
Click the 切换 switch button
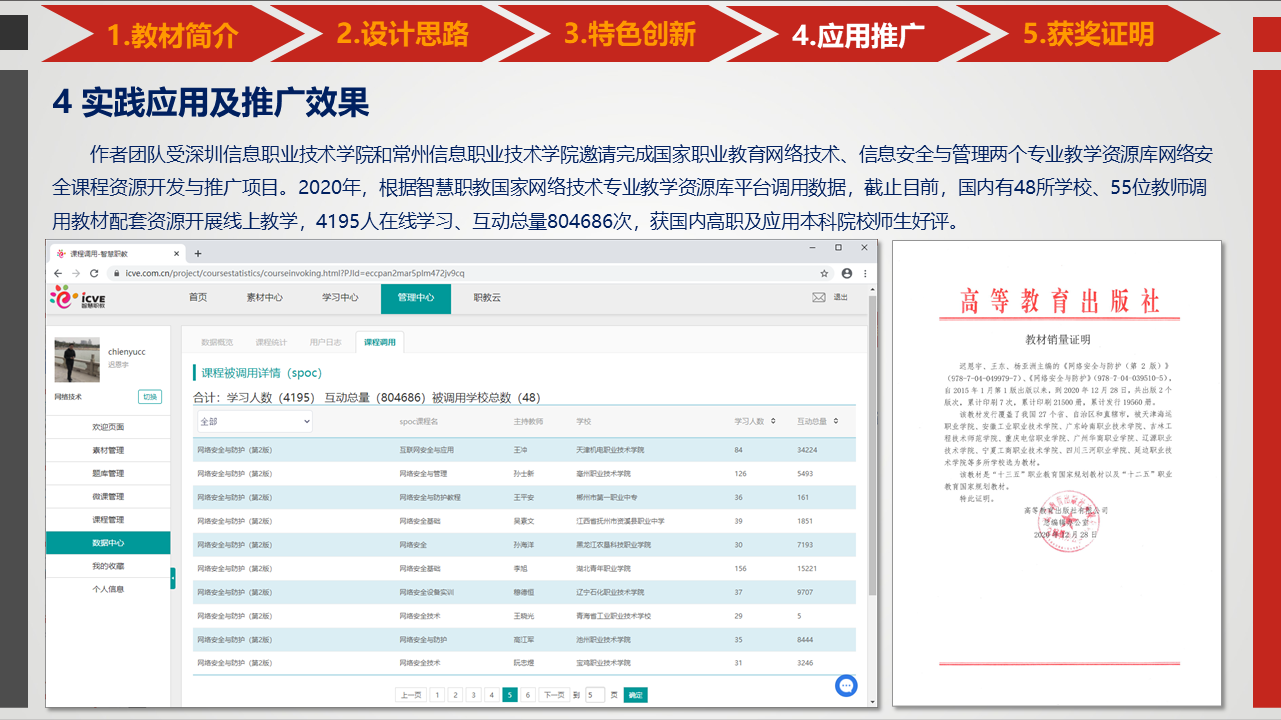click(150, 396)
